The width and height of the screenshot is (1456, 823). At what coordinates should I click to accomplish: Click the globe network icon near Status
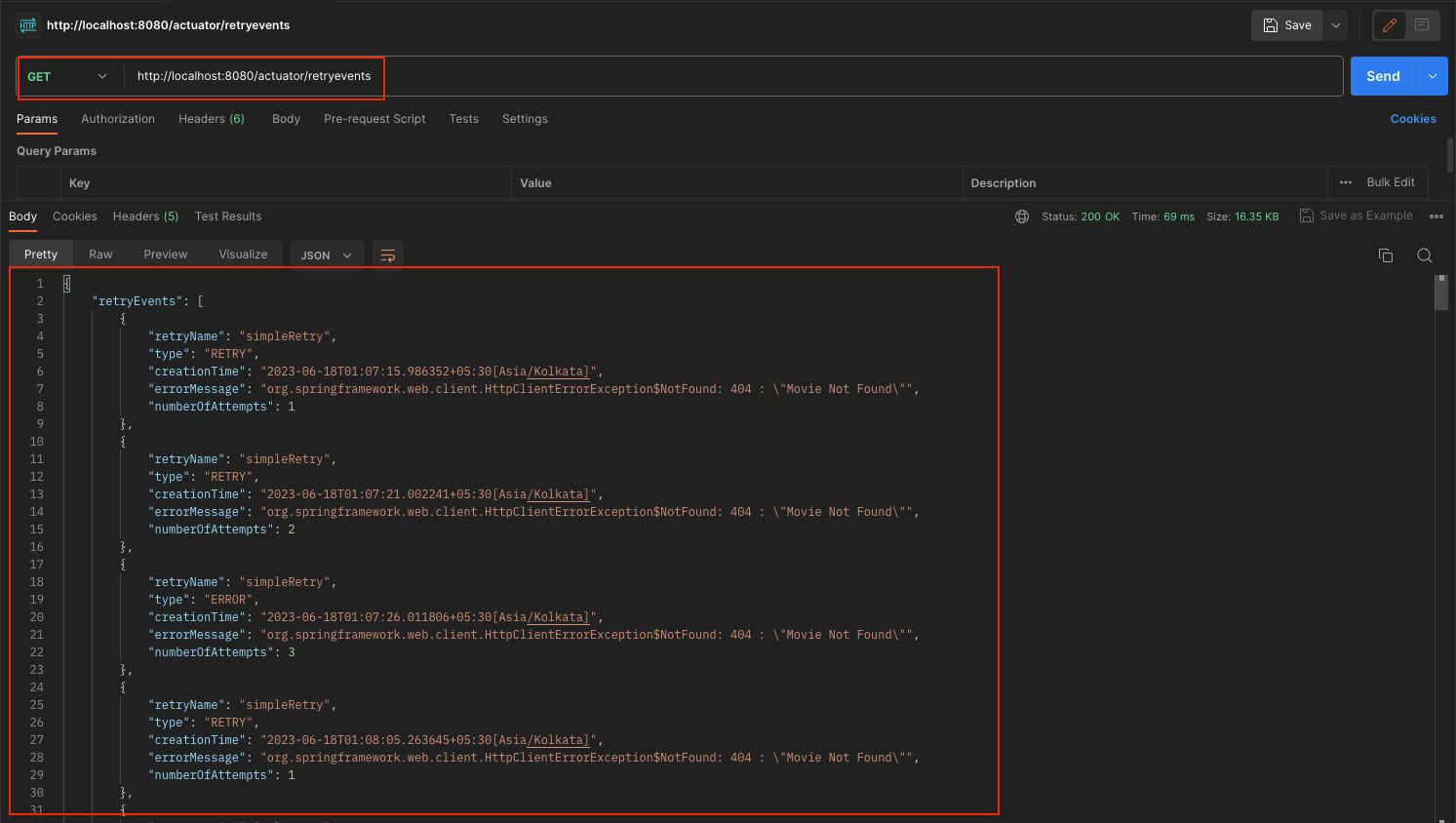[x=1021, y=216]
